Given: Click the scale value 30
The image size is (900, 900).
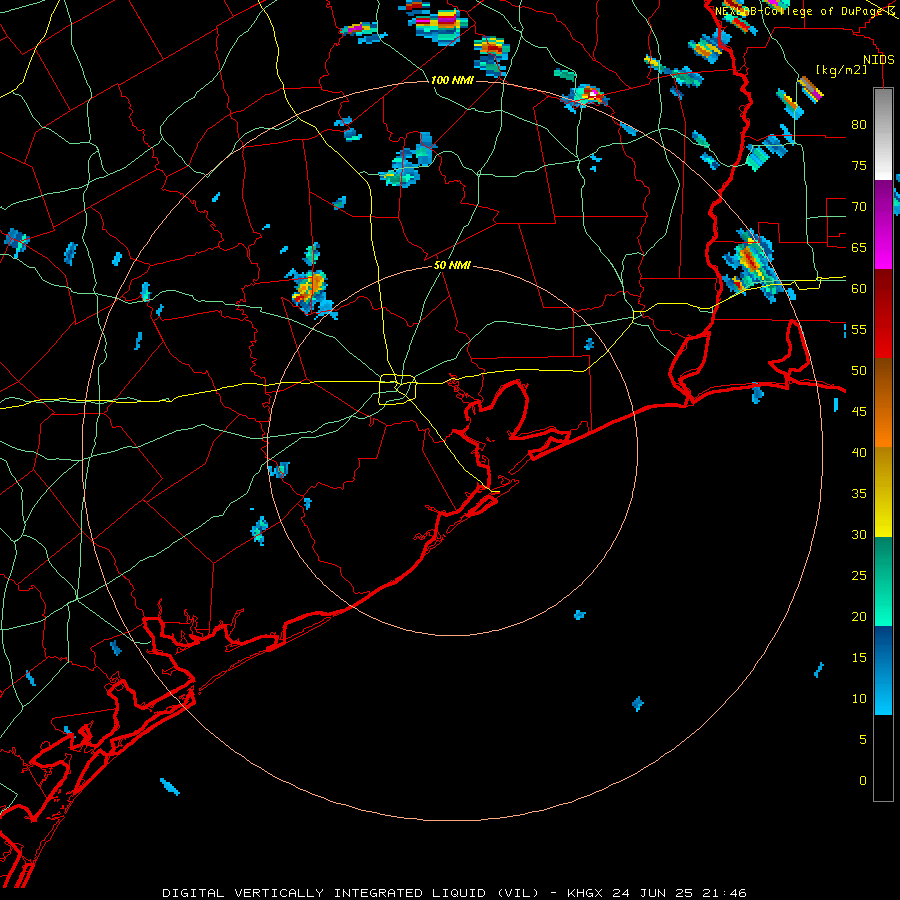Looking at the screenshot, I should click(859, 534).
